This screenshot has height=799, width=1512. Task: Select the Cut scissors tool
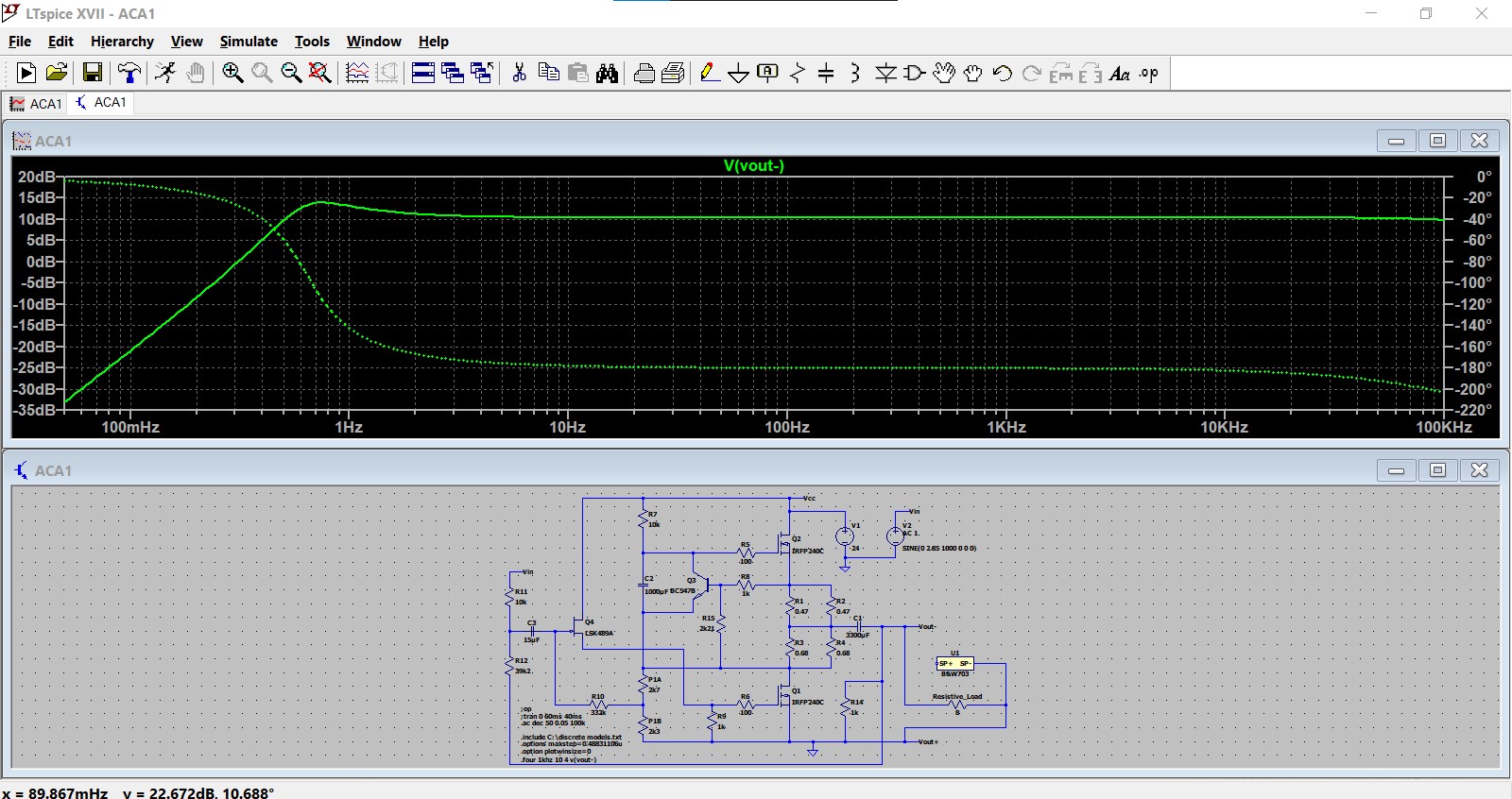click(519, 73)
